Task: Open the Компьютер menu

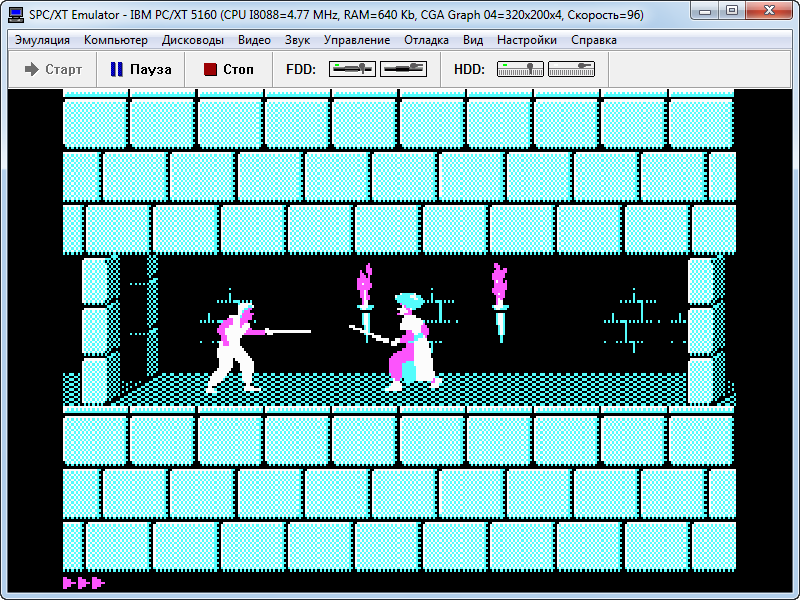Action: (116, 40)
